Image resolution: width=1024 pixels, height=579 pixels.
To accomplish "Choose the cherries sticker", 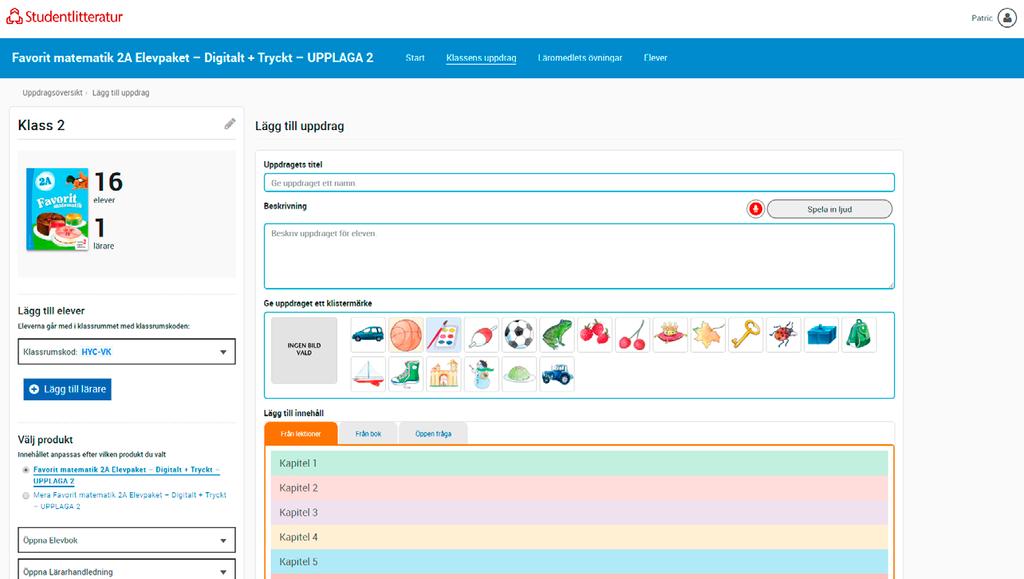I will pos(632,335).
